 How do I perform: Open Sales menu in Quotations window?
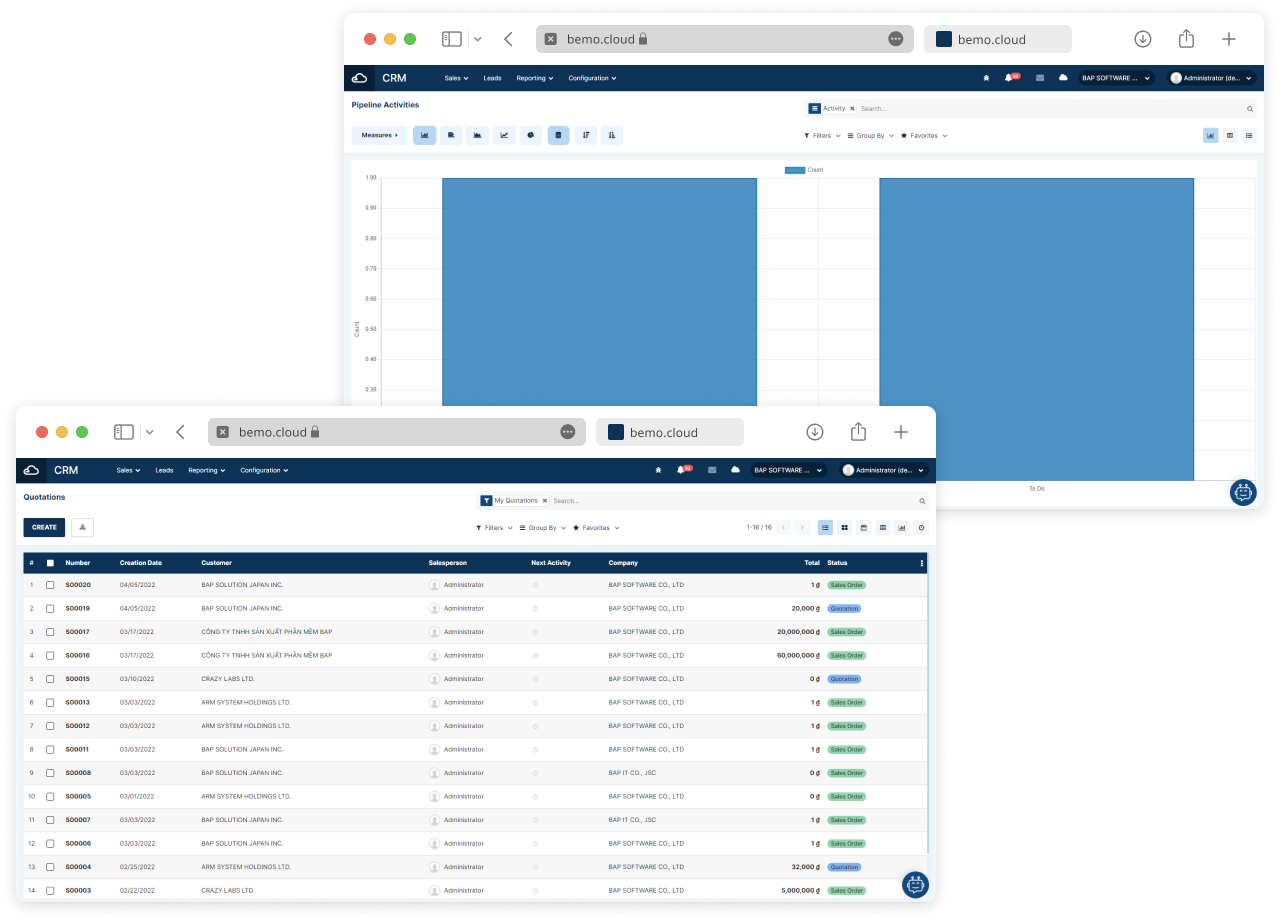128,470
